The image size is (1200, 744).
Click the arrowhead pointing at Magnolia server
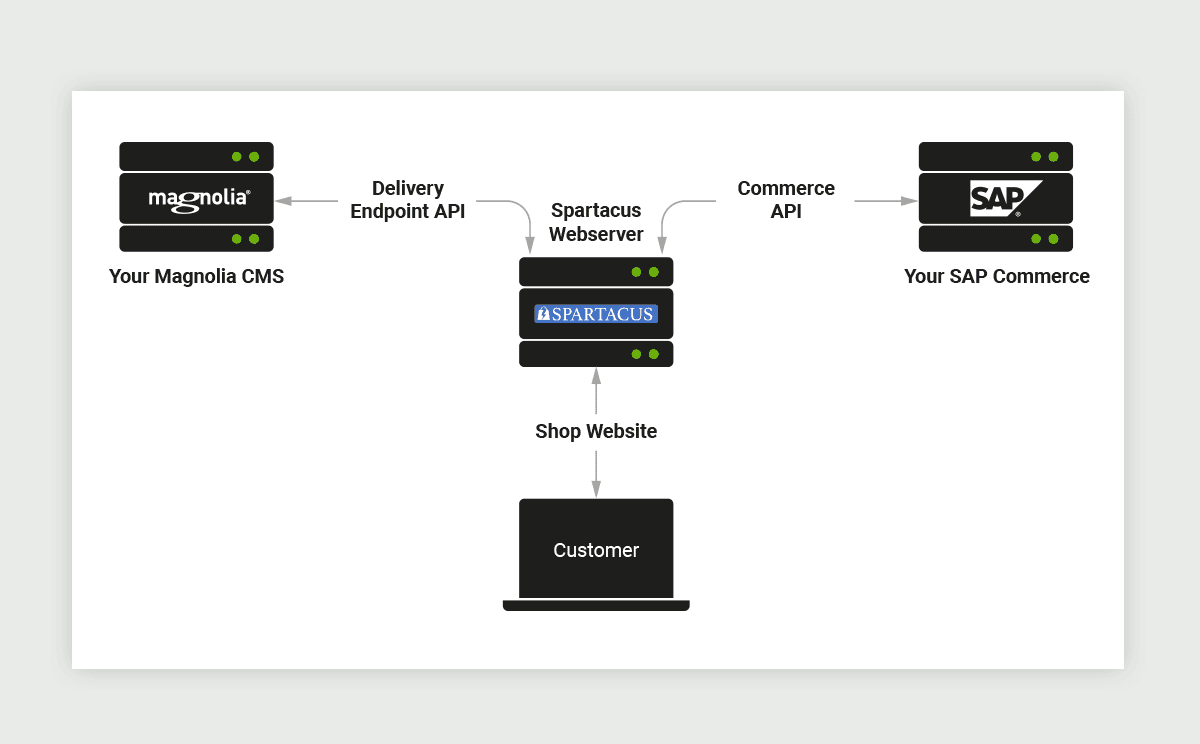(x=283, y=201)
